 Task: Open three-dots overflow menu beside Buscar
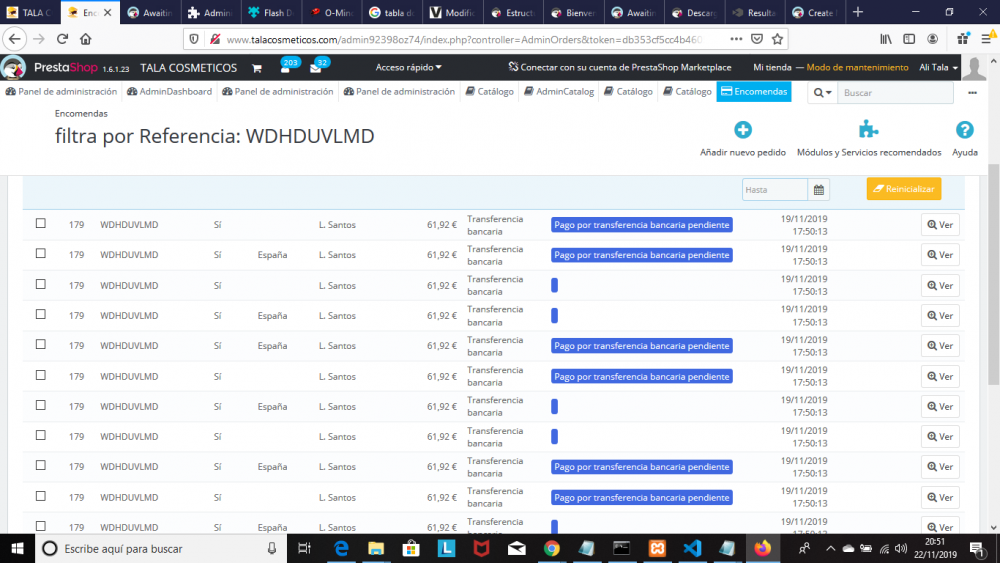[x=972, y=92]
